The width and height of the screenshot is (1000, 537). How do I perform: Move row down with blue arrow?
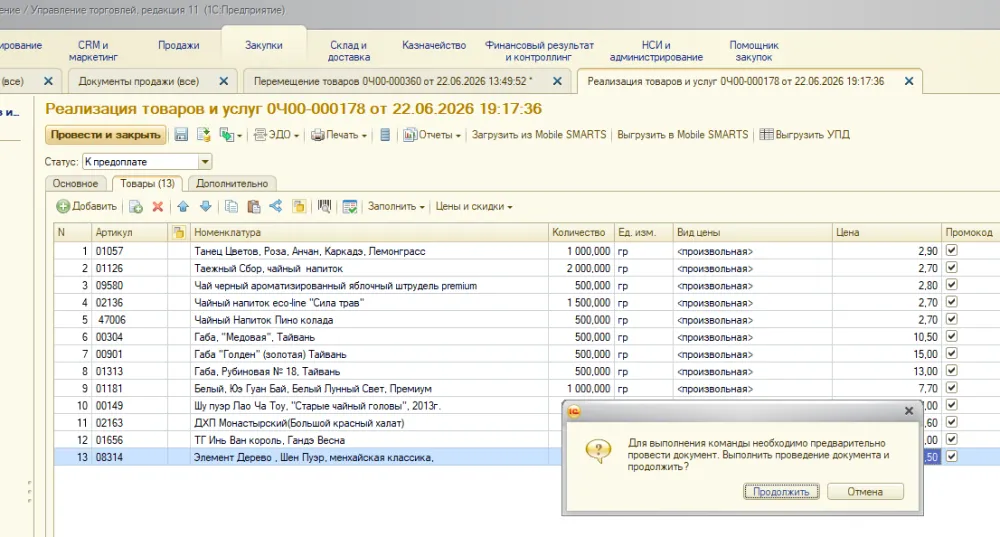tap(205, 207)
